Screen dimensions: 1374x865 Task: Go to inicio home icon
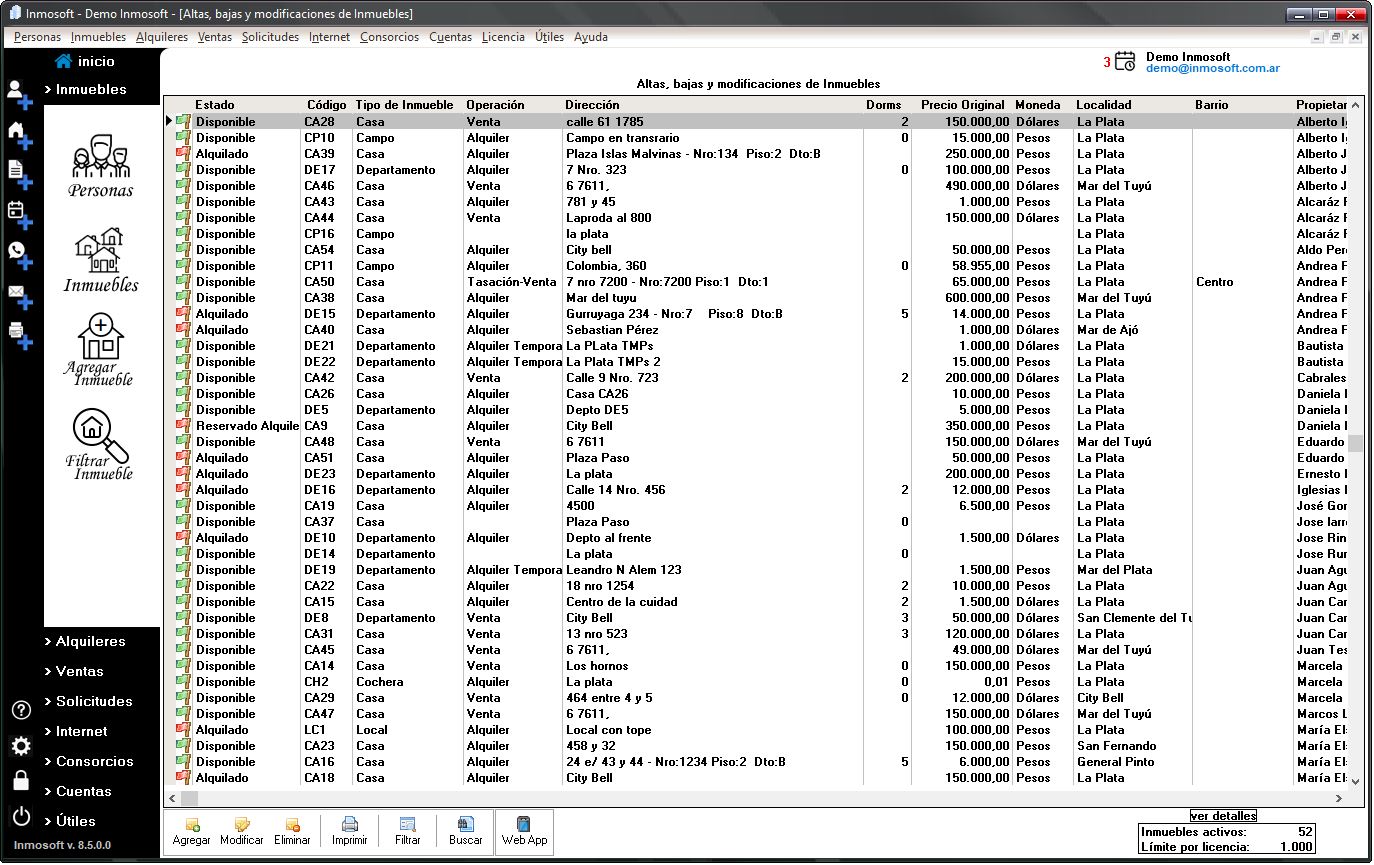pyautogui.click(x=63, y=61)
